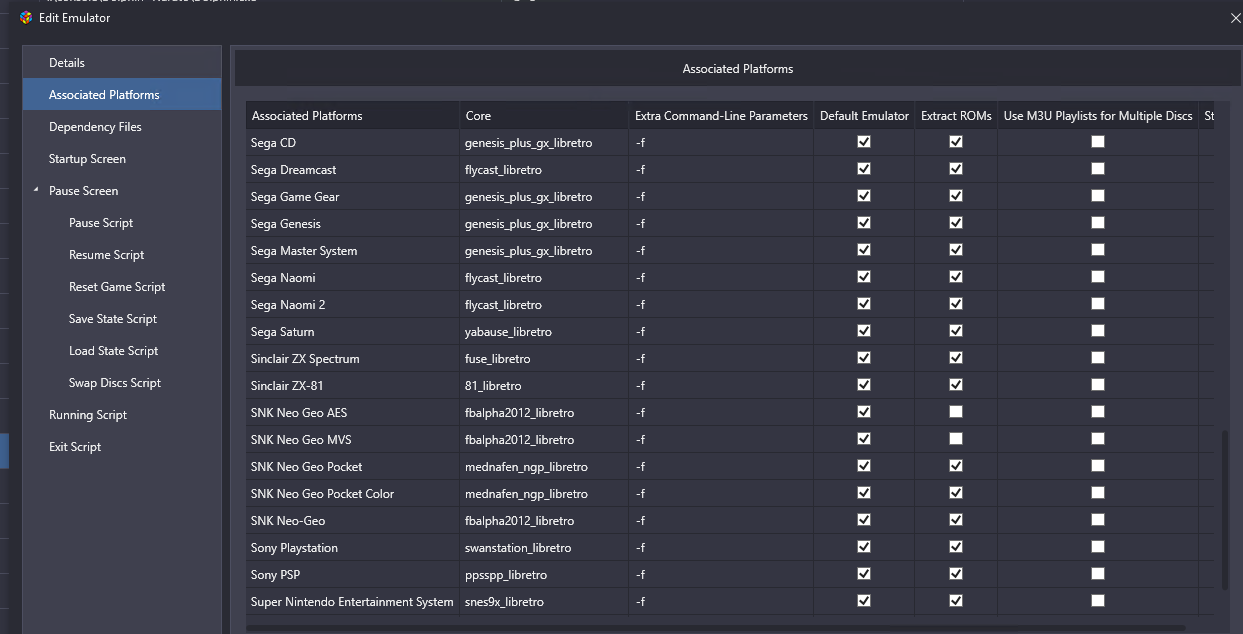Sort by Extra Command-Line Parameters header

tap(721, 116)
